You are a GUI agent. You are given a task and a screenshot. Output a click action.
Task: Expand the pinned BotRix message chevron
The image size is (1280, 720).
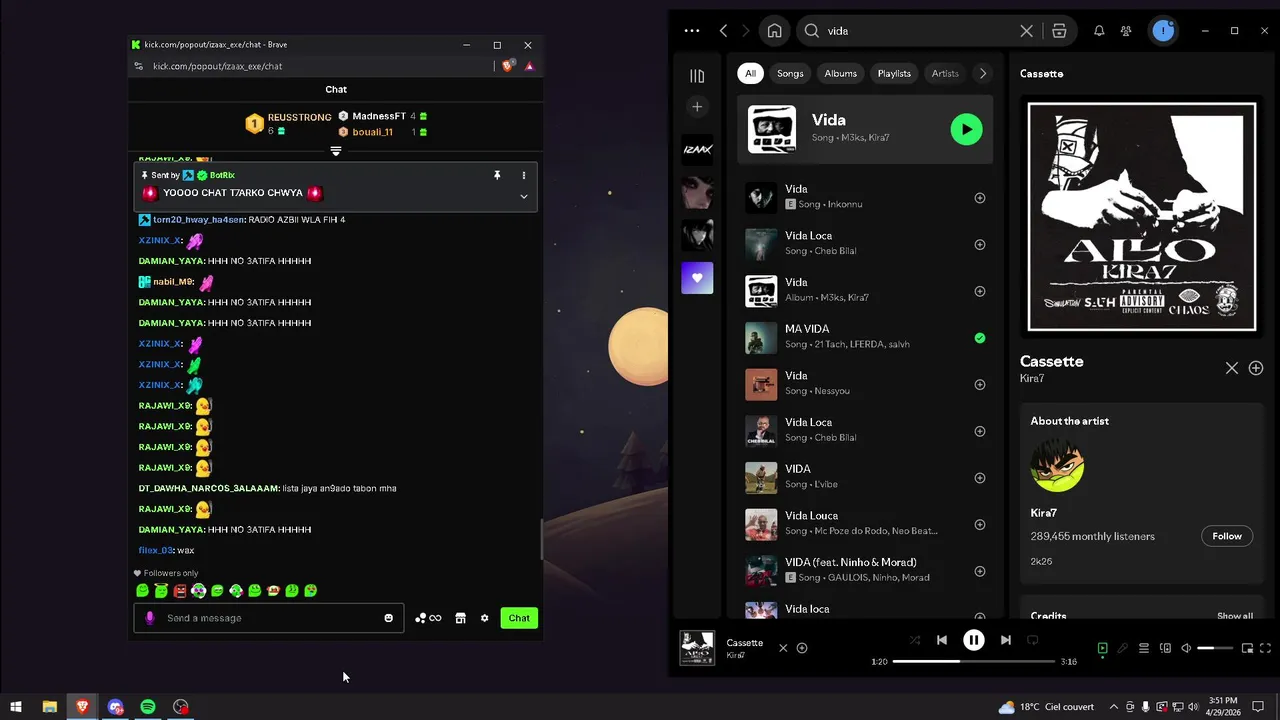(523, 196)
